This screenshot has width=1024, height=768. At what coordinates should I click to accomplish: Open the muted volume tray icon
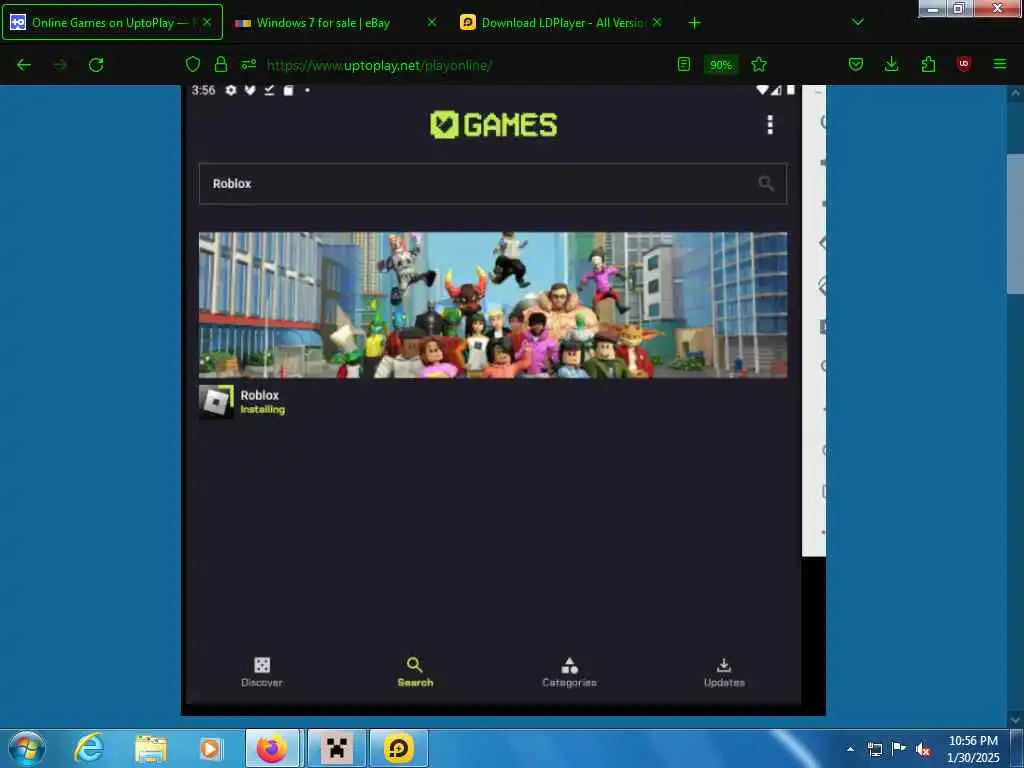click(923, 749)
